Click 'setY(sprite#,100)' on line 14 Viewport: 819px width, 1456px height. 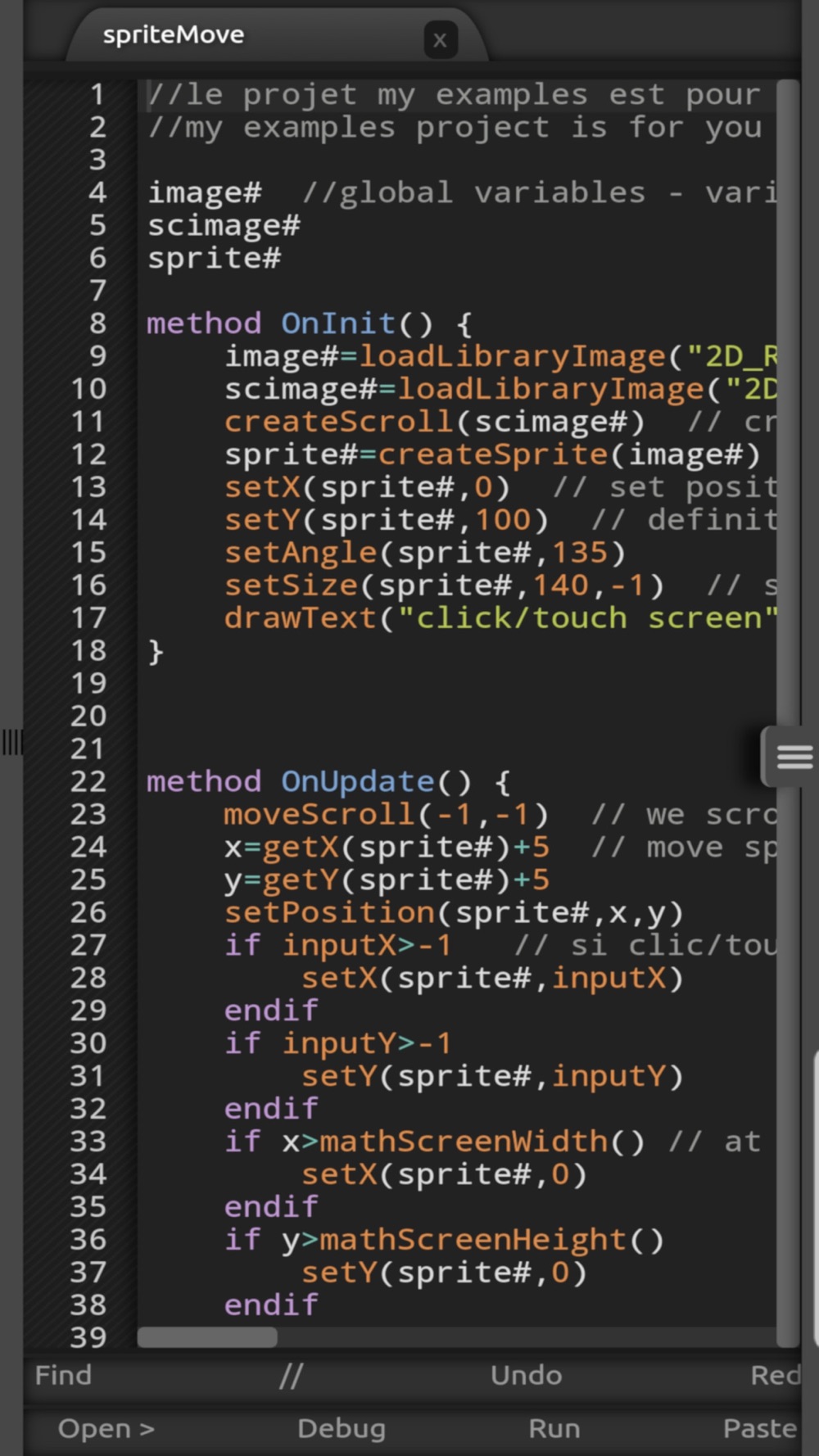tap(387, 520)
